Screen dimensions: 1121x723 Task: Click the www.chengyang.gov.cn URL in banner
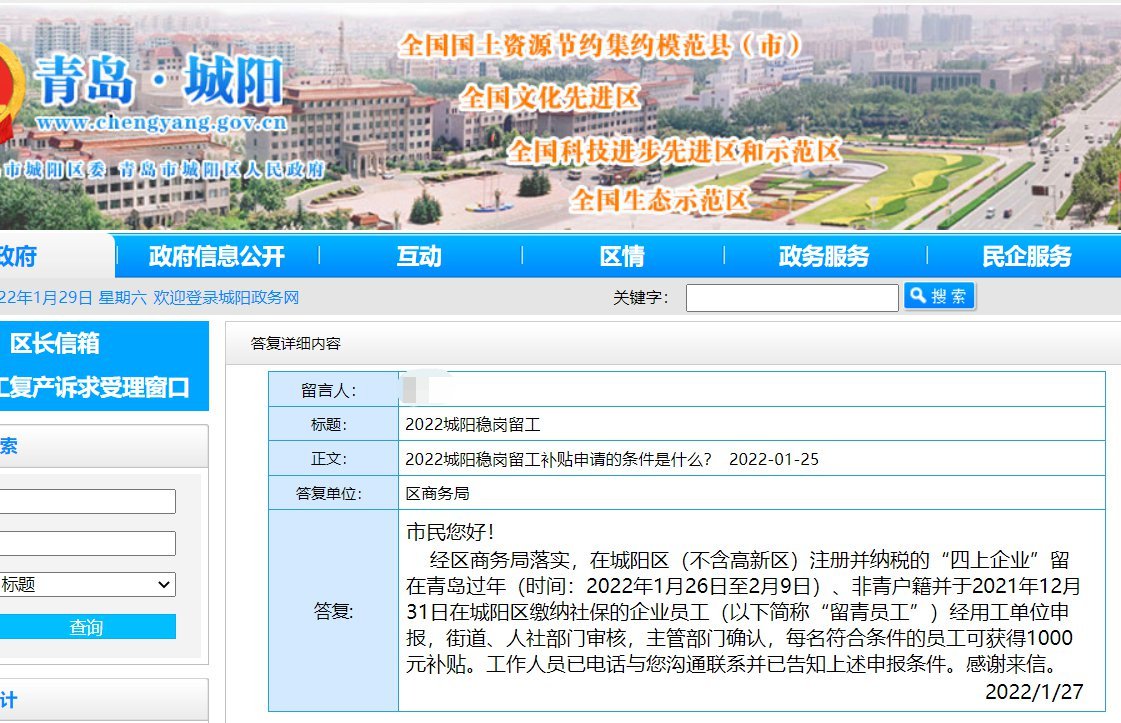click(161, 124)
